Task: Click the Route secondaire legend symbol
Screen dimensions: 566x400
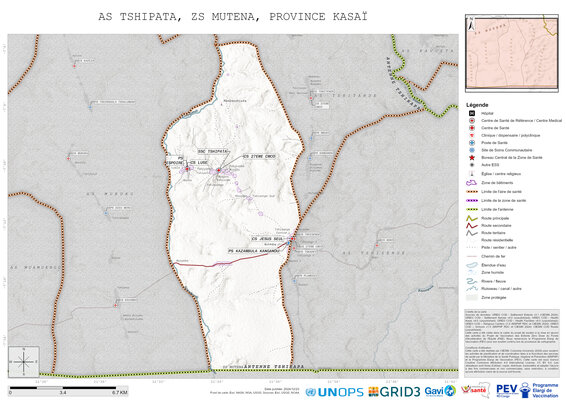Action: pyautogui.click(x=472, y=226)
